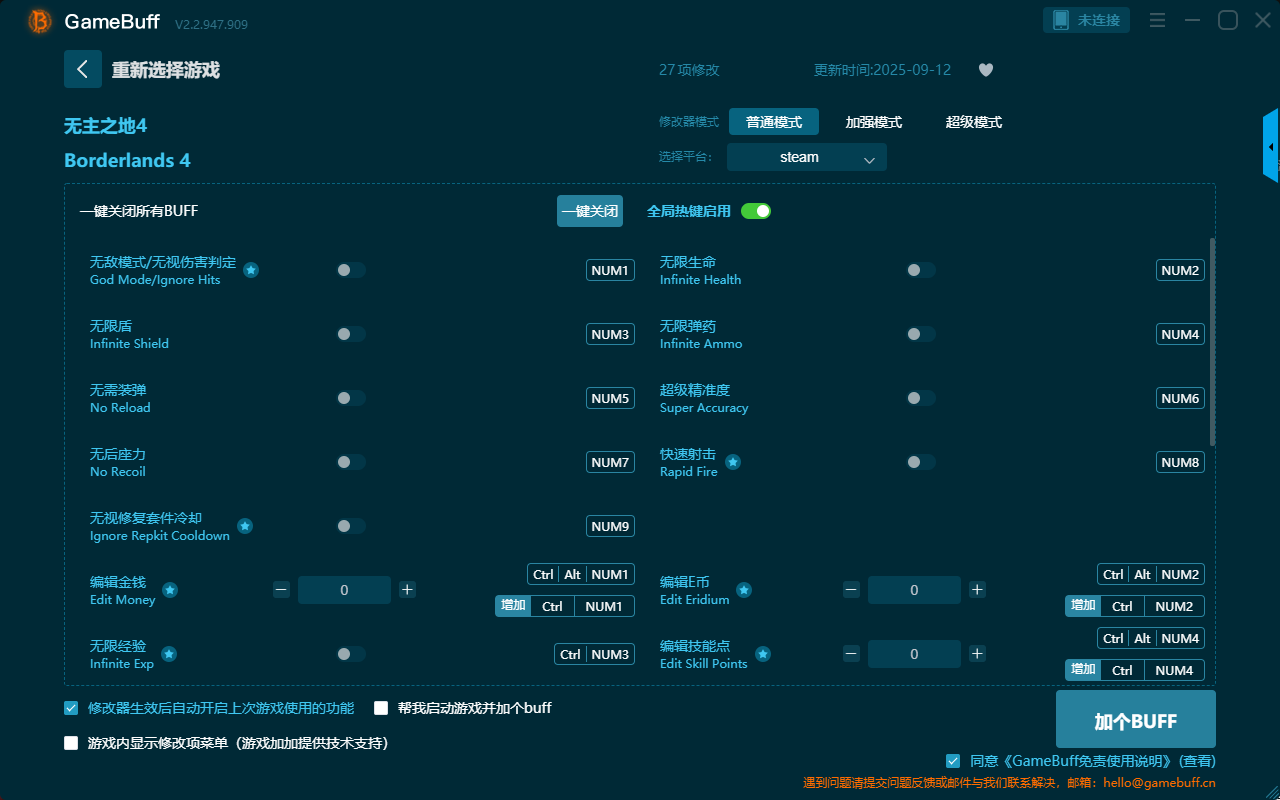Click star icon next to Ignore Repkit Cooldown

[x=245, y=526]
